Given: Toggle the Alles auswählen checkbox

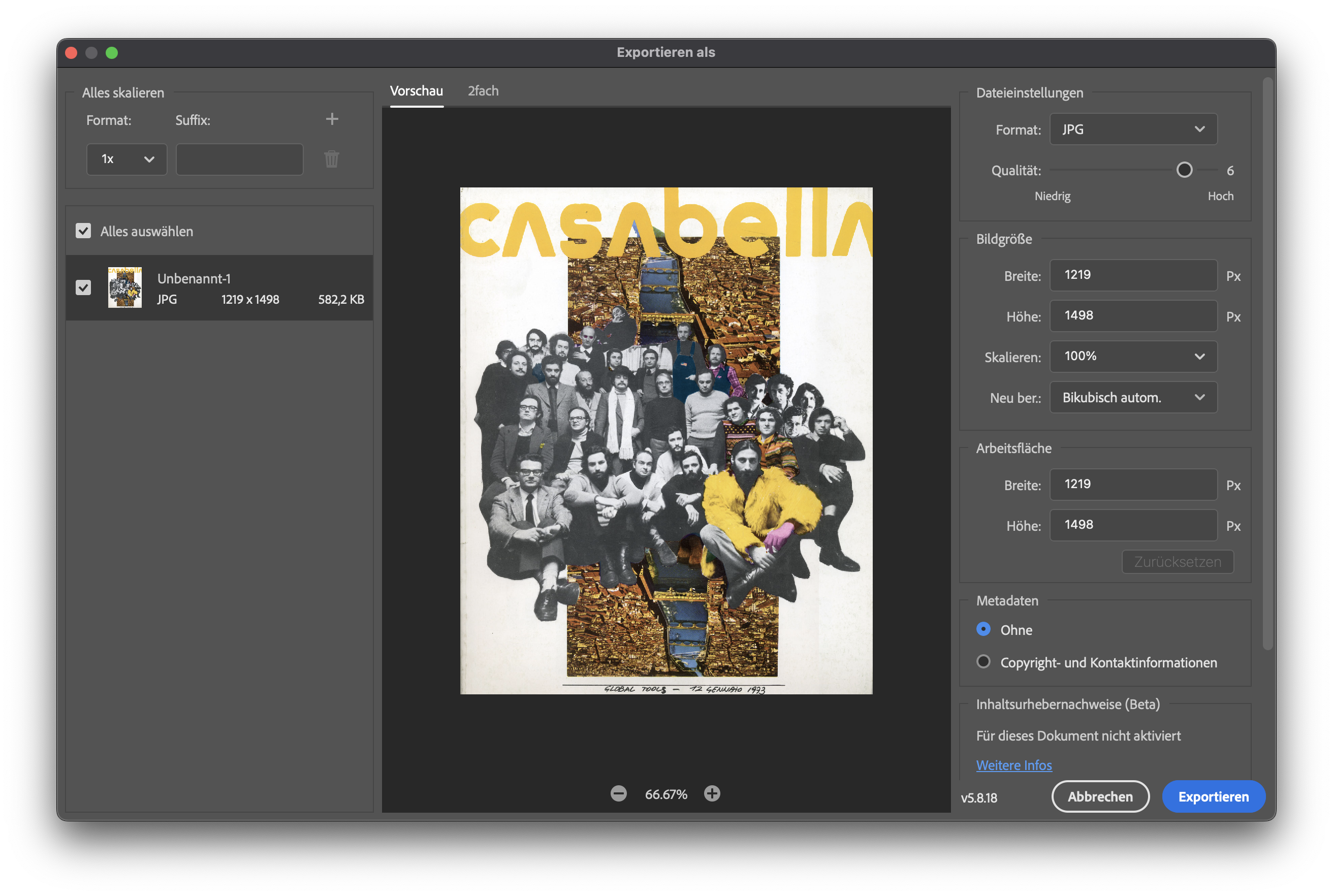Looking at the screenshot, I should [x=83, y=231].
